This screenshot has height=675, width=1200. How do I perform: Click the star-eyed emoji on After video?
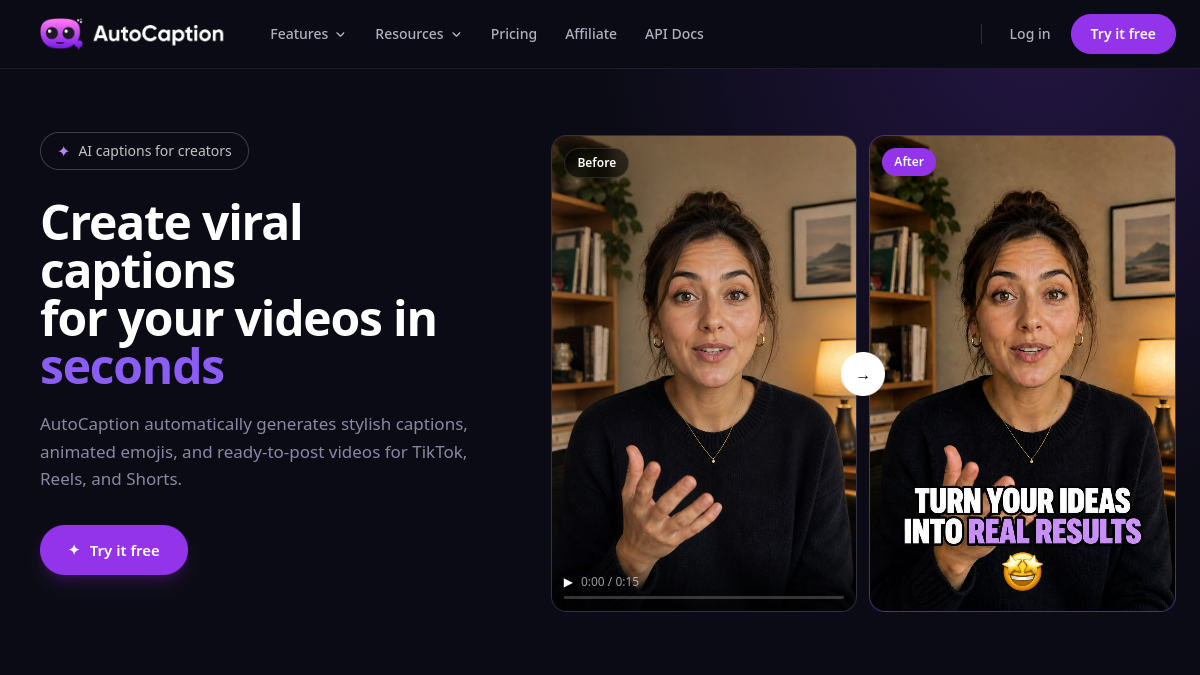1022,571
